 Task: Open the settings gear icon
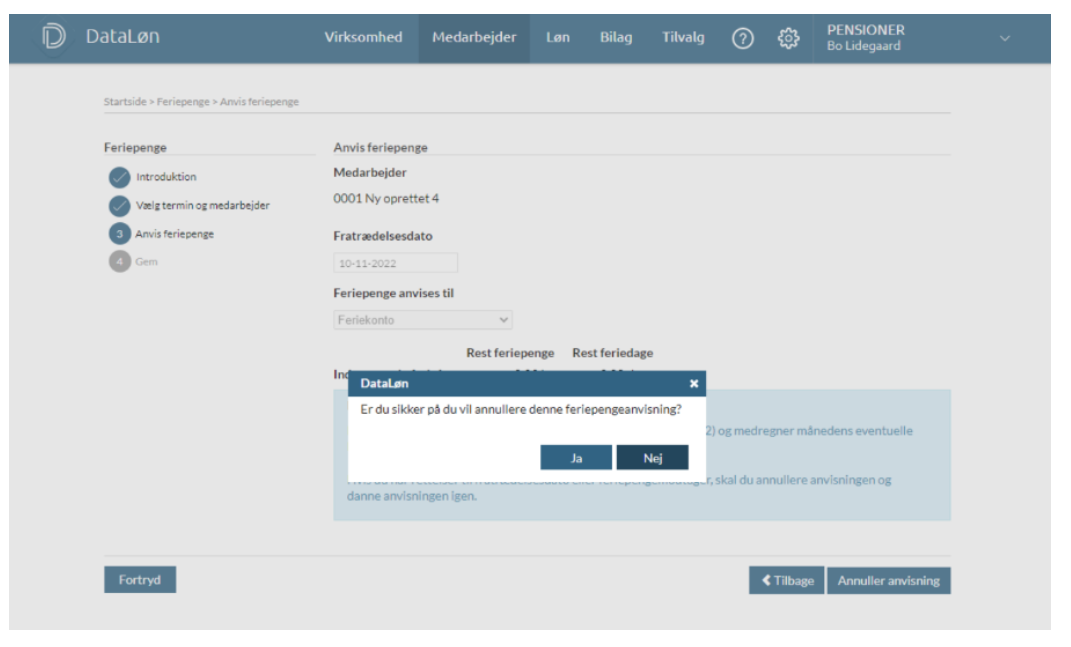click(789, 38)
